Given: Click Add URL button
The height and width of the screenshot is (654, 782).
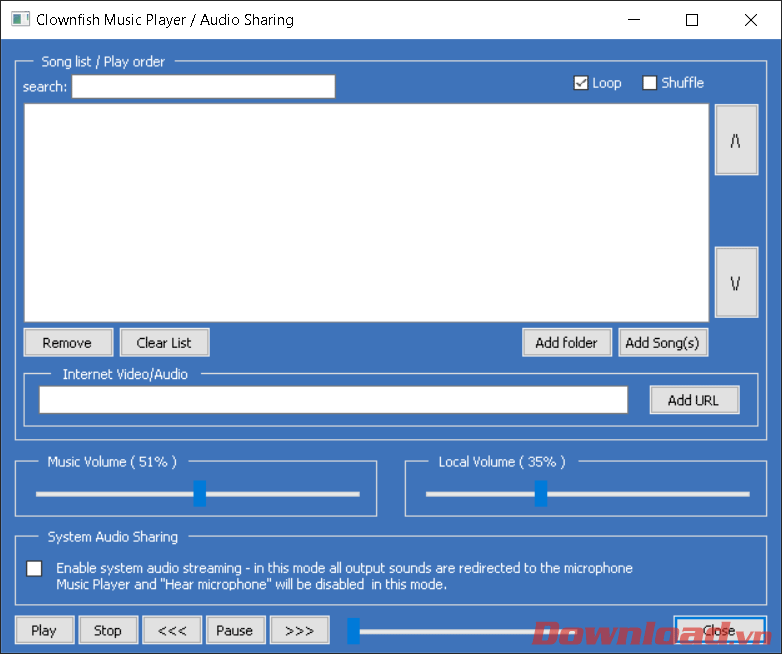Looking at the screenshot, I should pos(694,400).
